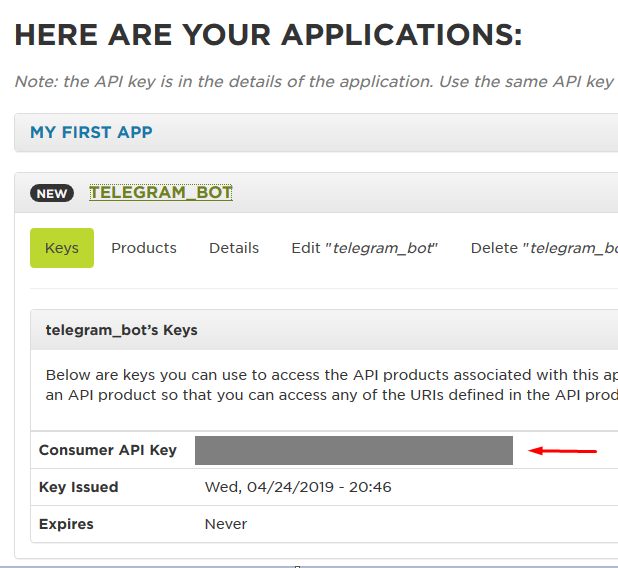Open the Products tab
Viewport: 618px width, 568px height.
[144, 248]
